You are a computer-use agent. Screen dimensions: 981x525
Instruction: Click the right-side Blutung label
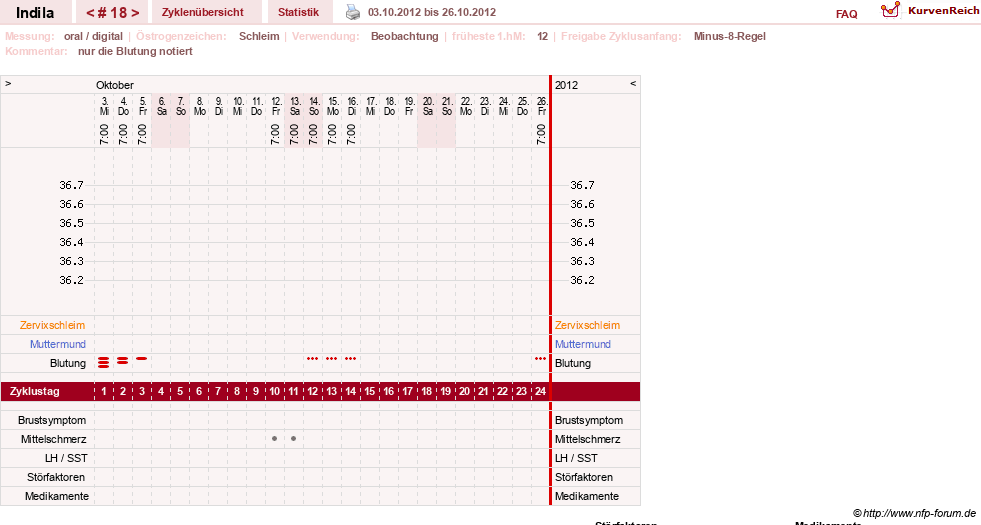click(x=572, y=363)
